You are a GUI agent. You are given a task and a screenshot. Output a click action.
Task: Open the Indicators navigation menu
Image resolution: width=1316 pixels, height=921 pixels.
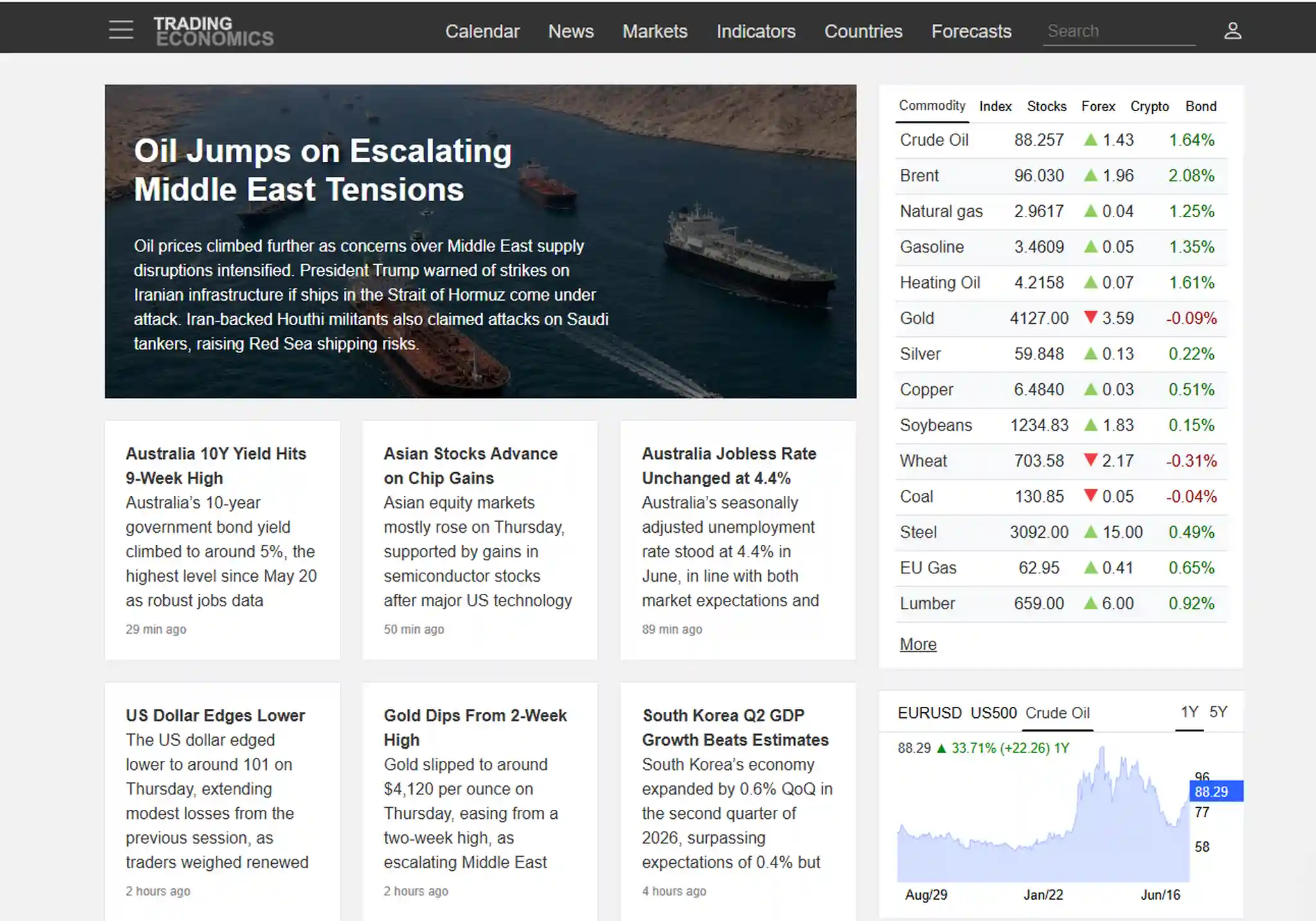point(756,31)
